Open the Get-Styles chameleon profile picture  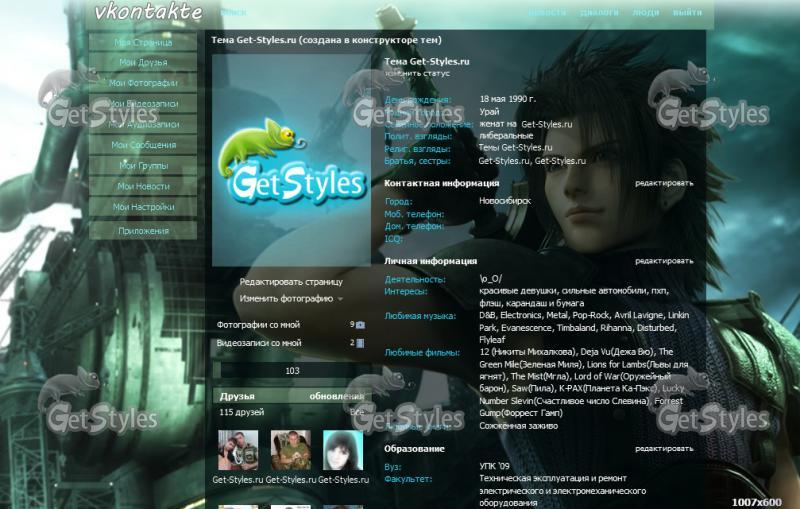click(292, 160)
